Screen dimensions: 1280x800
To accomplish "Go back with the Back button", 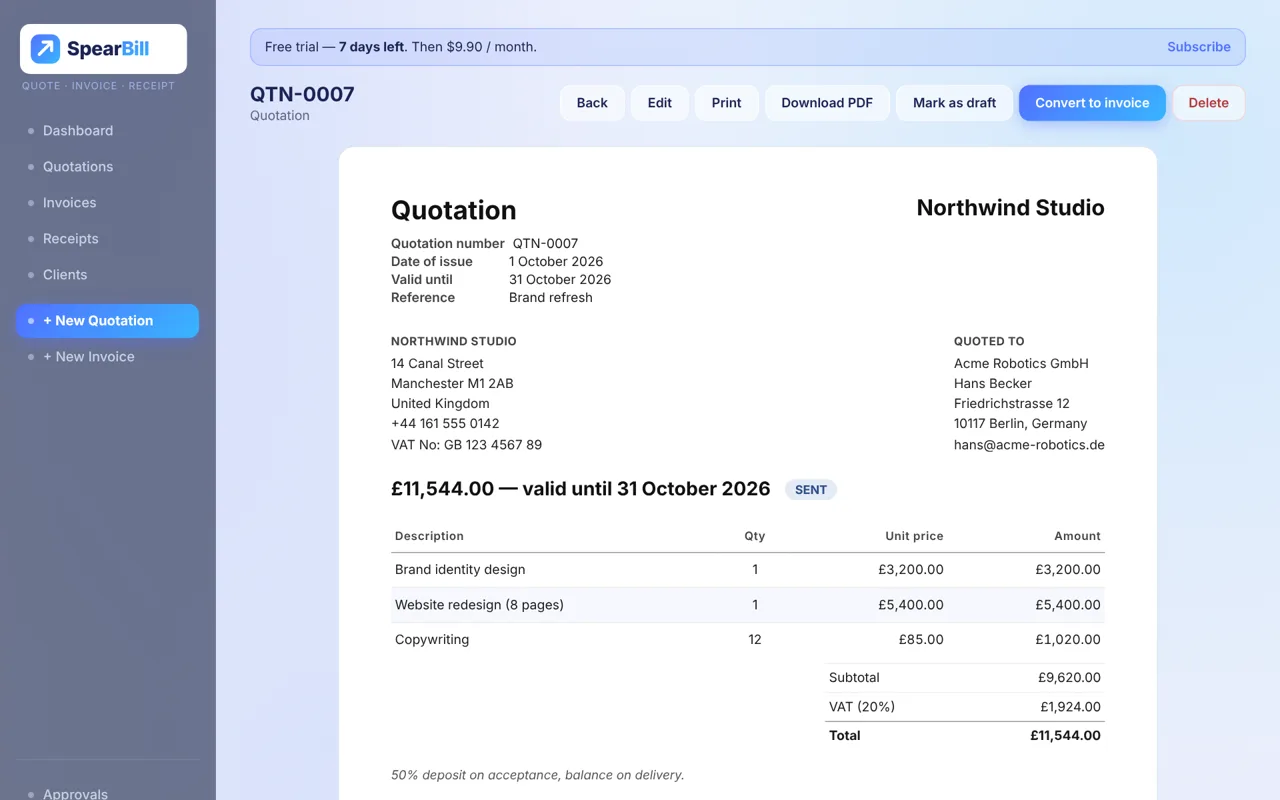I will pyautogui.click(x=592, y=103).
